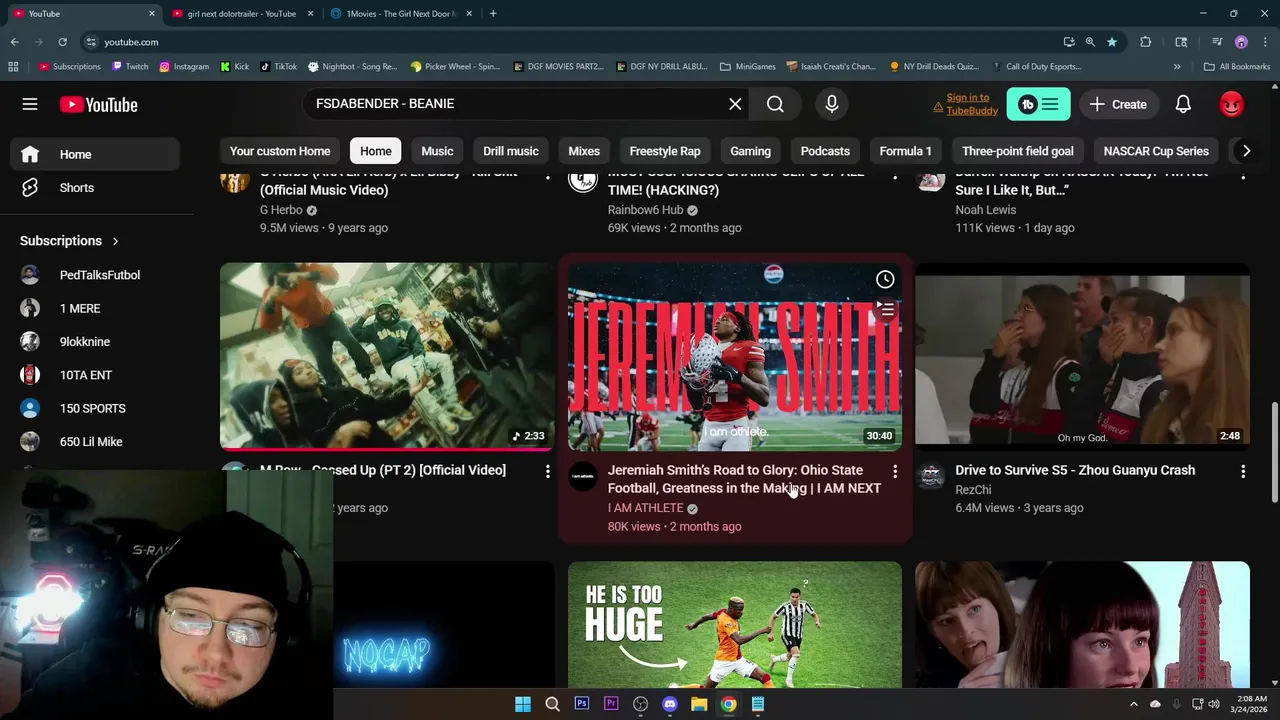The height and width of the screenshot is (720, 1280).
Task: Clear the search box with the X
Action: (735, 104)
